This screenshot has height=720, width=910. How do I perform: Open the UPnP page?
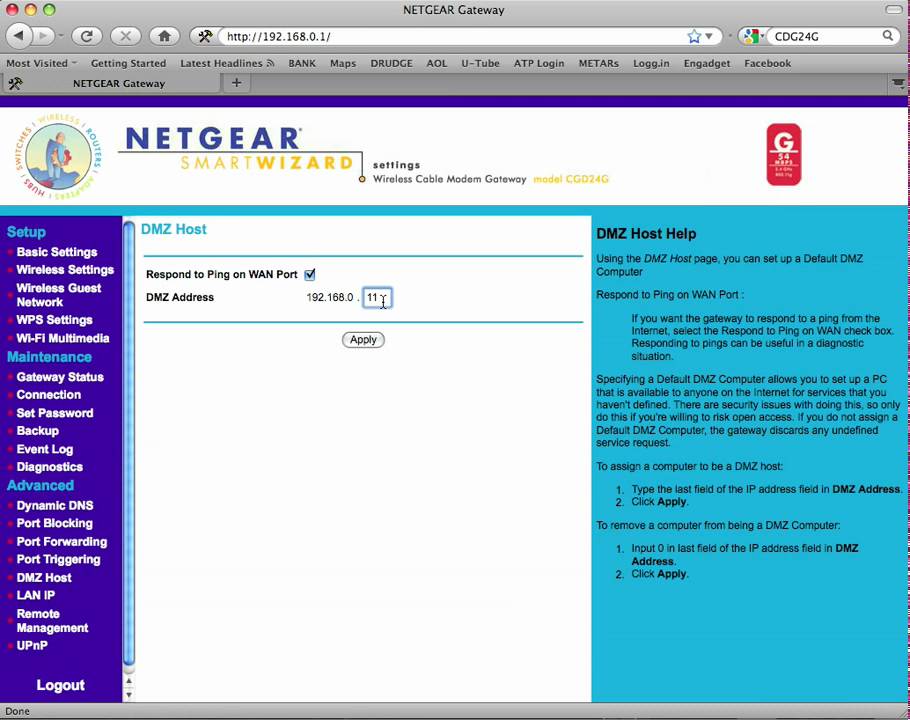[x=32, y=645]
